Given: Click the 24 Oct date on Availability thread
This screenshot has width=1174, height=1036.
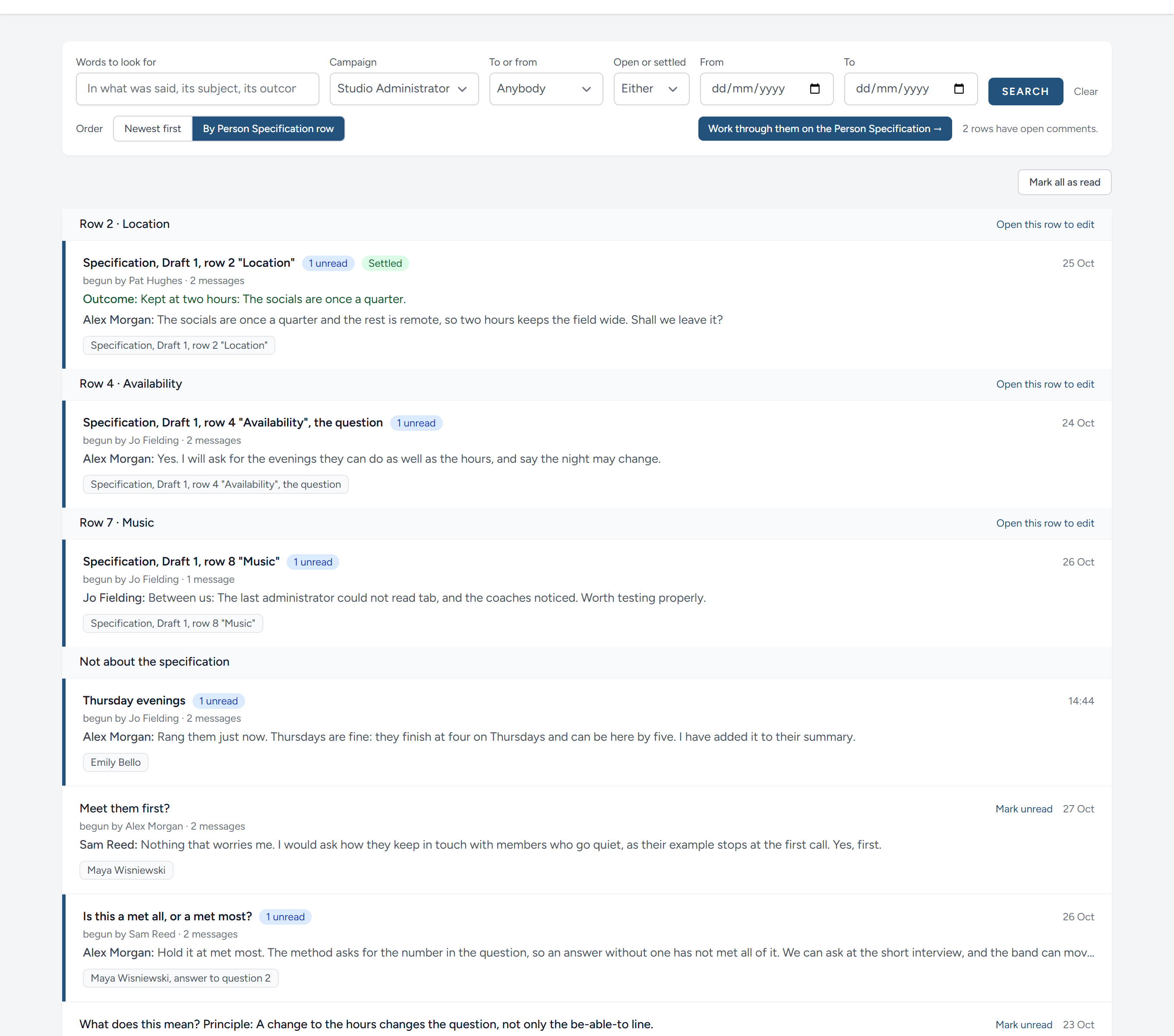Looking at the screenshot, I should click(1077, 423).
